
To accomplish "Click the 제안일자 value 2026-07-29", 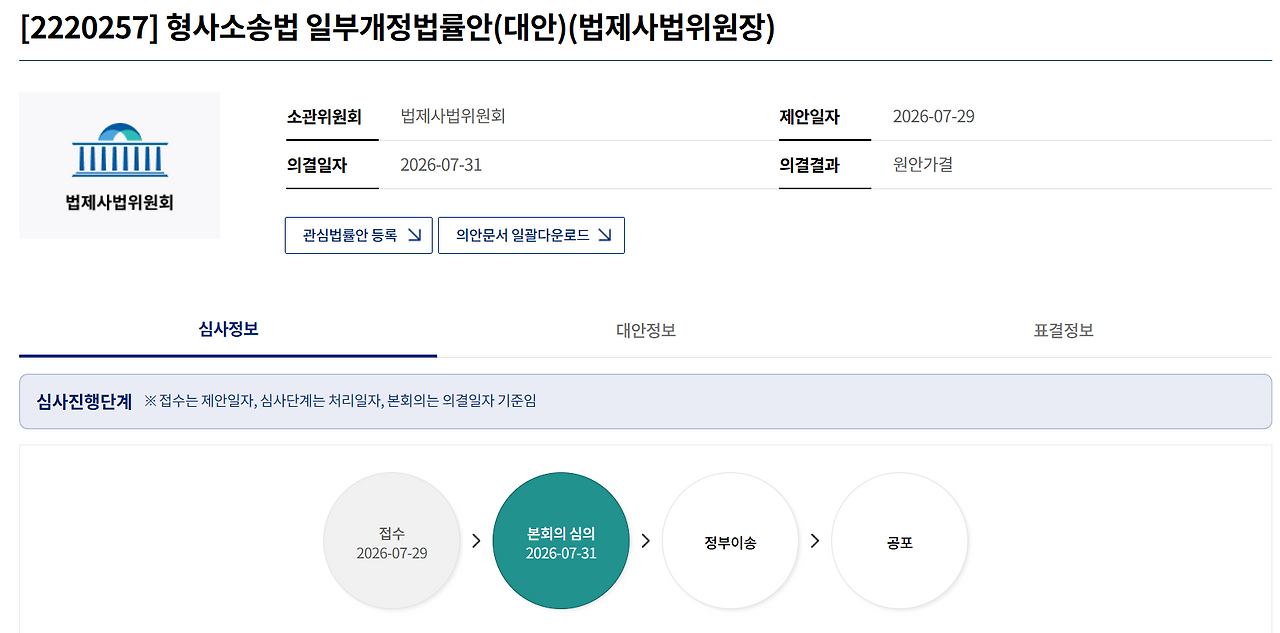I will click(934, 116).
